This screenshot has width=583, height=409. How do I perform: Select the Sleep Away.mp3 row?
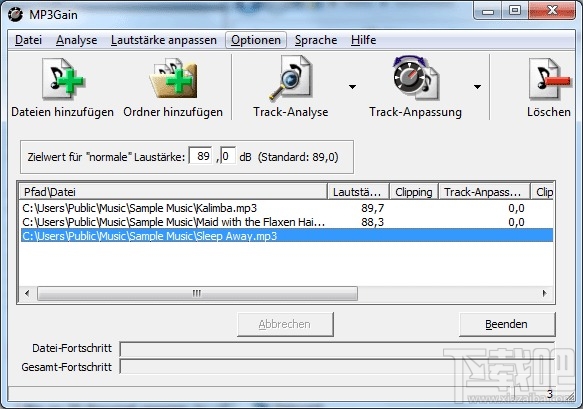coord(286,236)
